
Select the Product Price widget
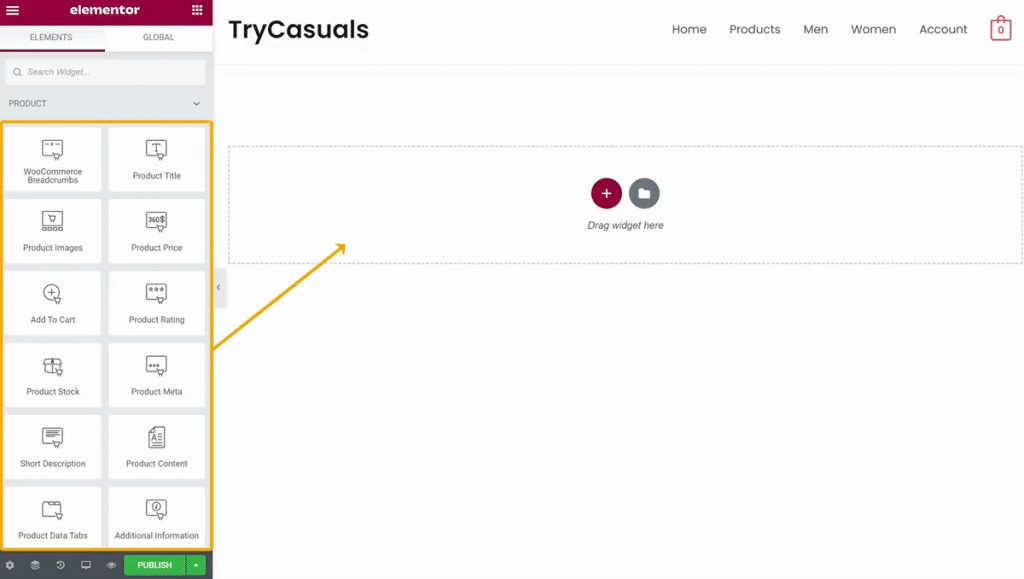(157, 231)
